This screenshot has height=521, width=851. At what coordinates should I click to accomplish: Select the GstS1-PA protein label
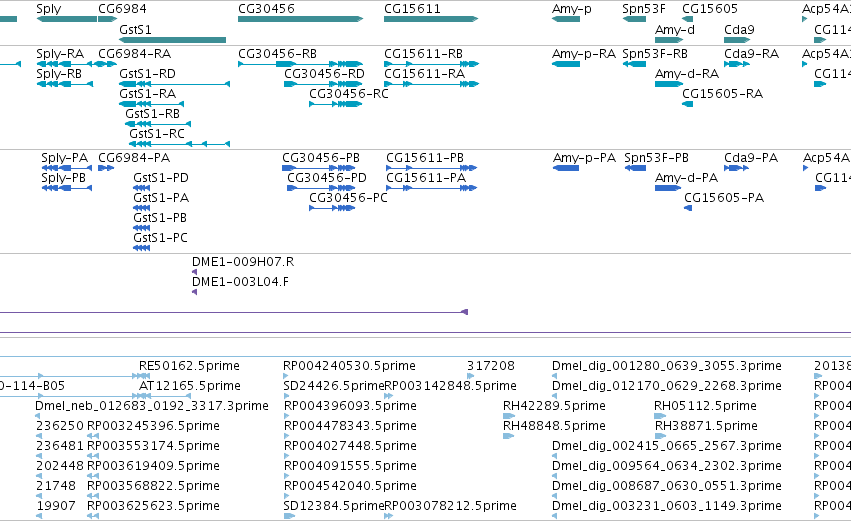pos(161,198)
